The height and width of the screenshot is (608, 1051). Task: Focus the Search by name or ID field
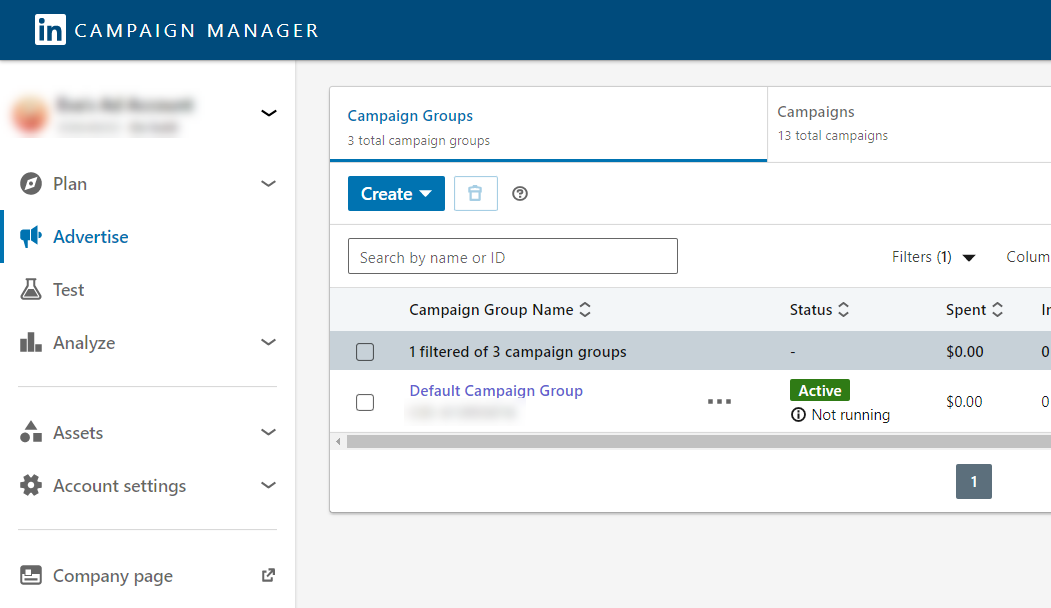513,256
